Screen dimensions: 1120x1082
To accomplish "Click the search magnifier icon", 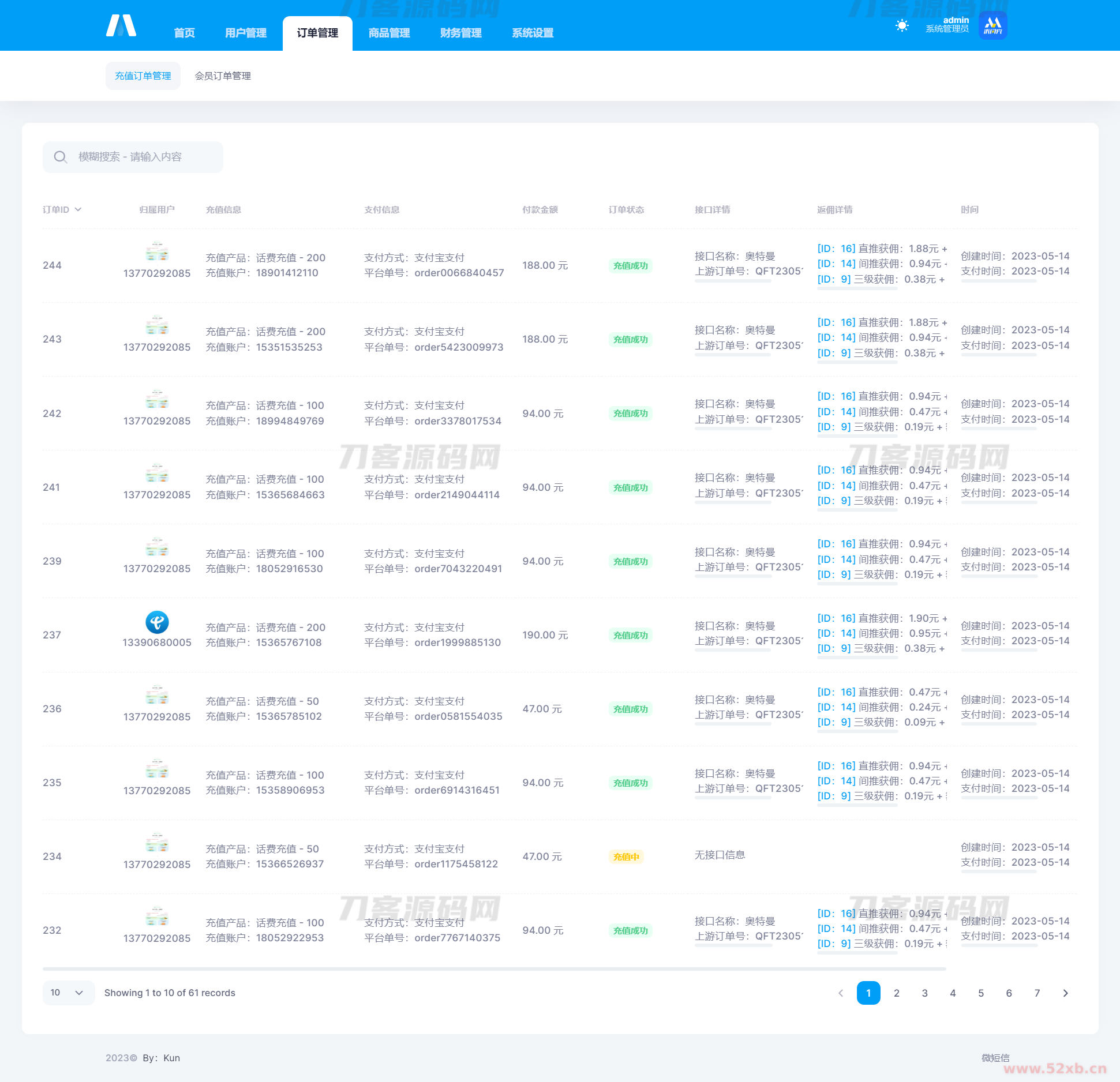I will (61, 157).
